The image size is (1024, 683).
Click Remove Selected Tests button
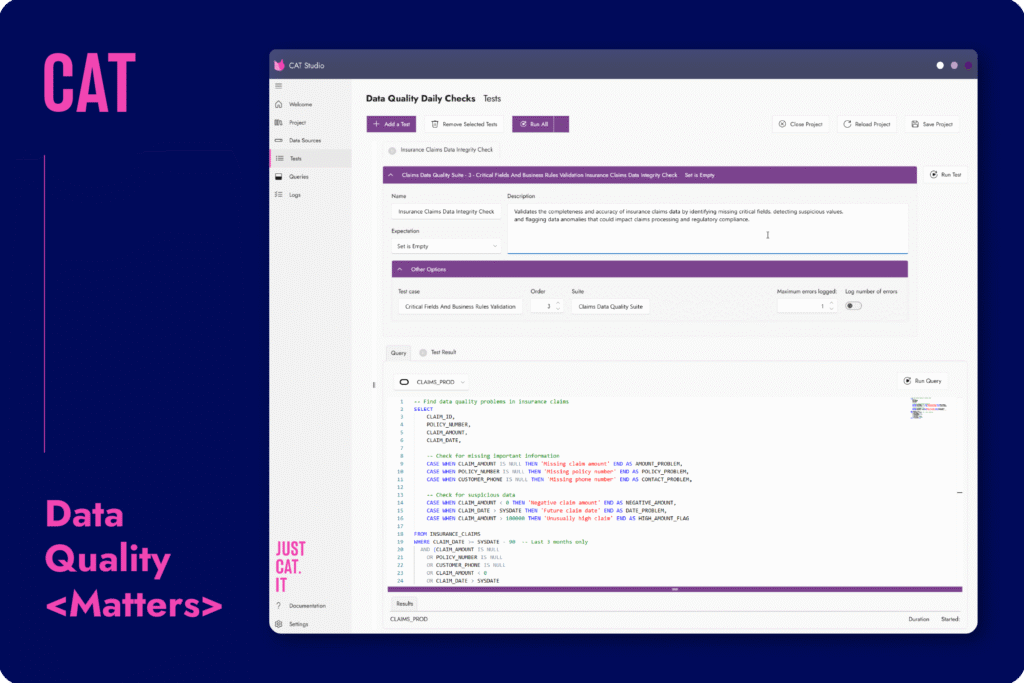(464, 124)
